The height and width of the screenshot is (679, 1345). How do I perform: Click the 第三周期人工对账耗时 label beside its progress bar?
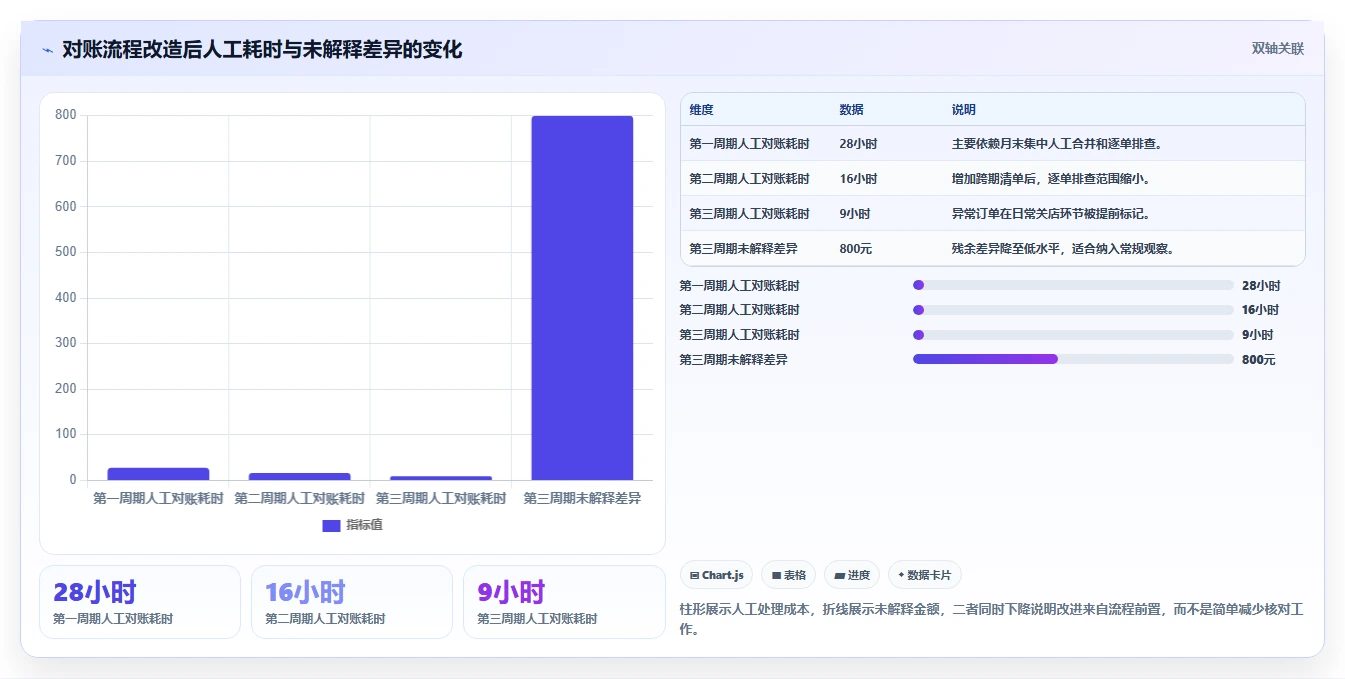tap(739, 335)
